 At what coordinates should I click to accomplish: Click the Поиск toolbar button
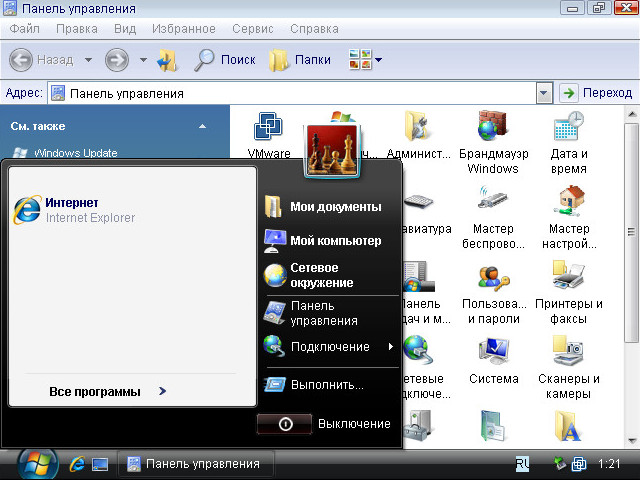(x=225, y=60)
